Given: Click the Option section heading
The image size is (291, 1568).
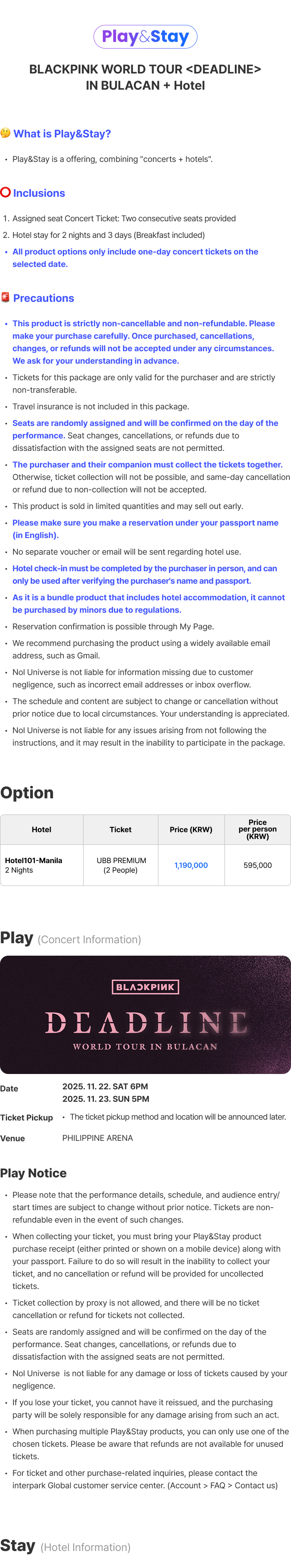Looking at the screenshot, I should point(27,793).
